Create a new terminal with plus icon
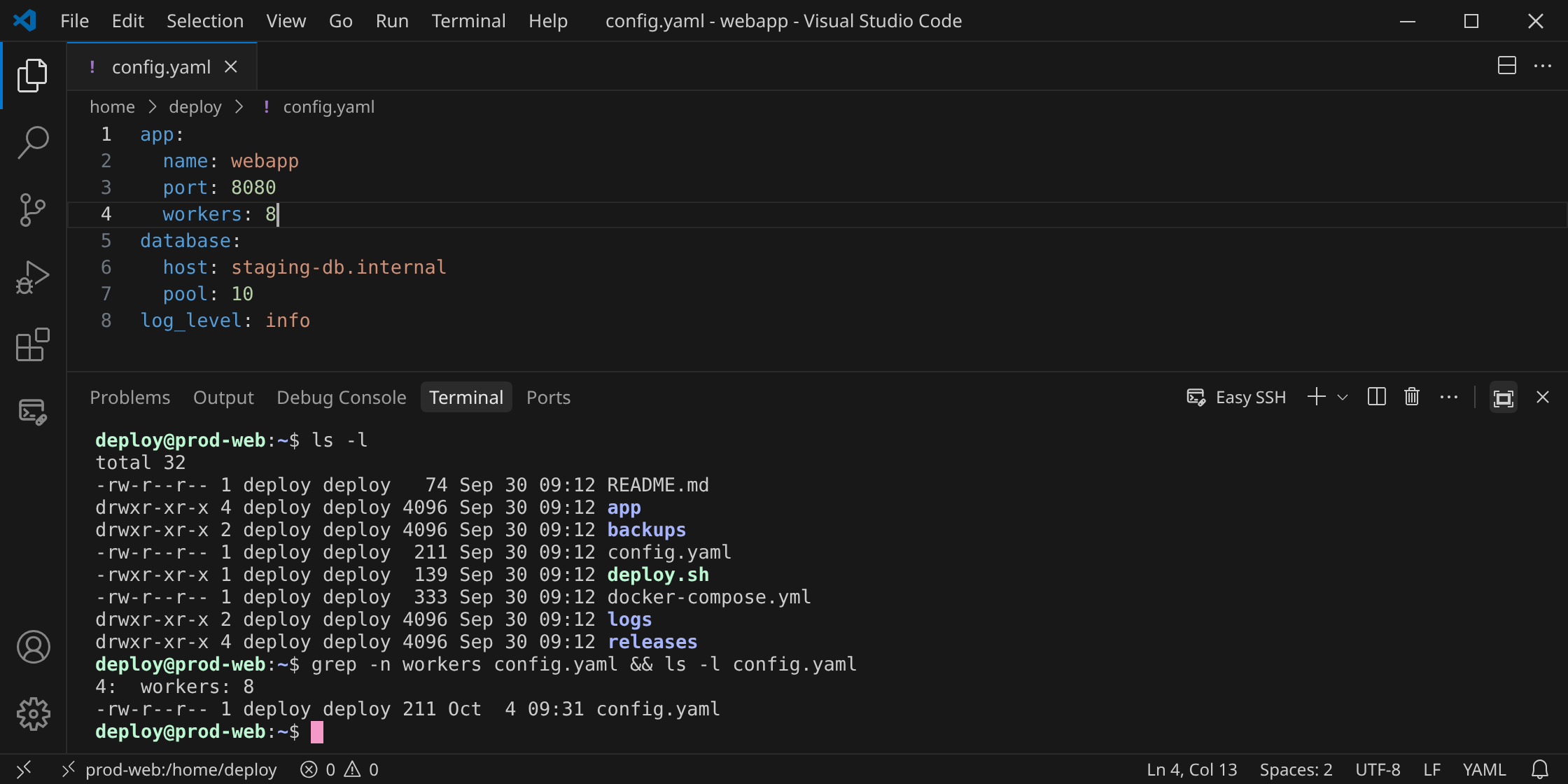This screenshot has height=784, width=1568. pyautogui.click(x=1317, y=397)
